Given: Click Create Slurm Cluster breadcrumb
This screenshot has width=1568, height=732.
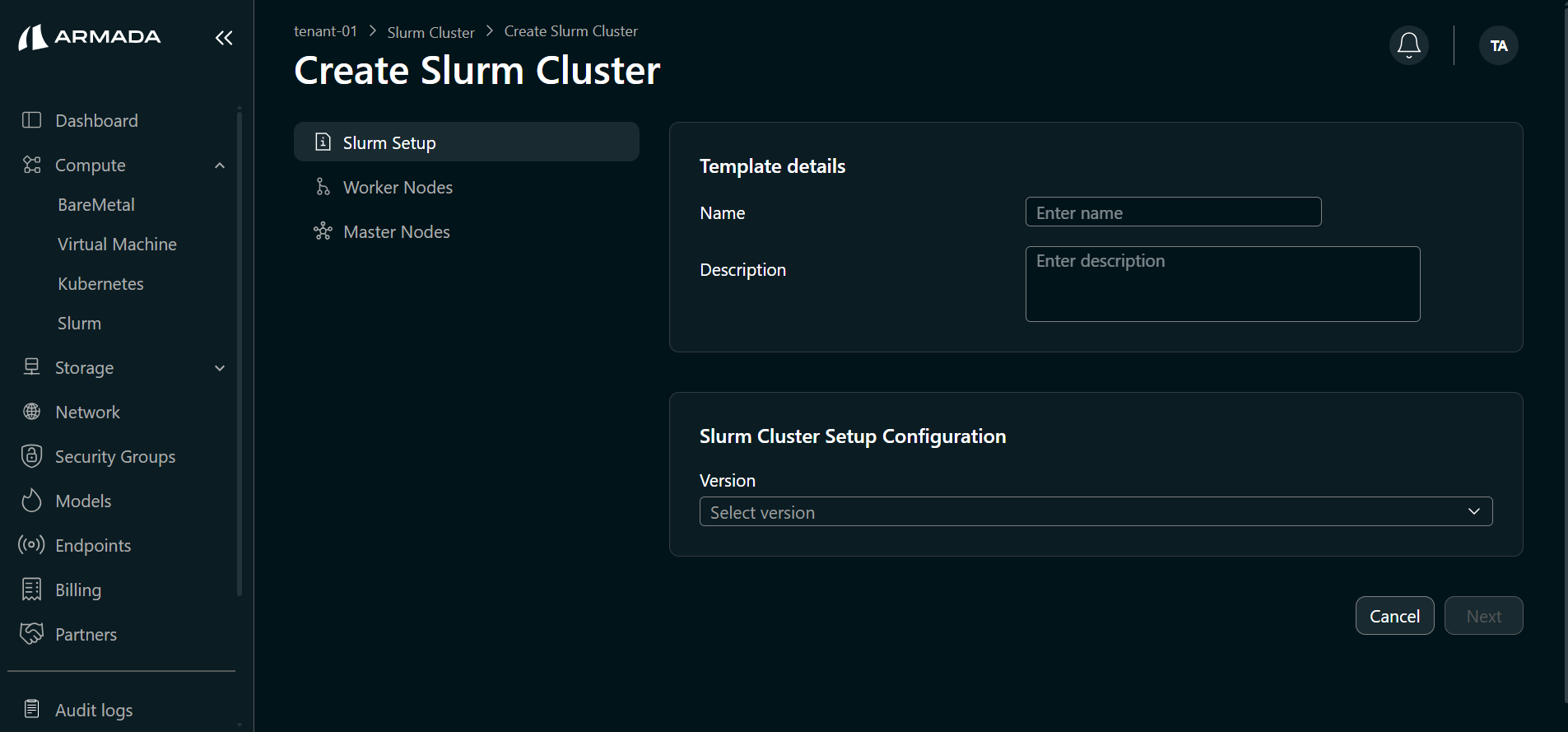Looking at the screenshot, I should [570, 31].
